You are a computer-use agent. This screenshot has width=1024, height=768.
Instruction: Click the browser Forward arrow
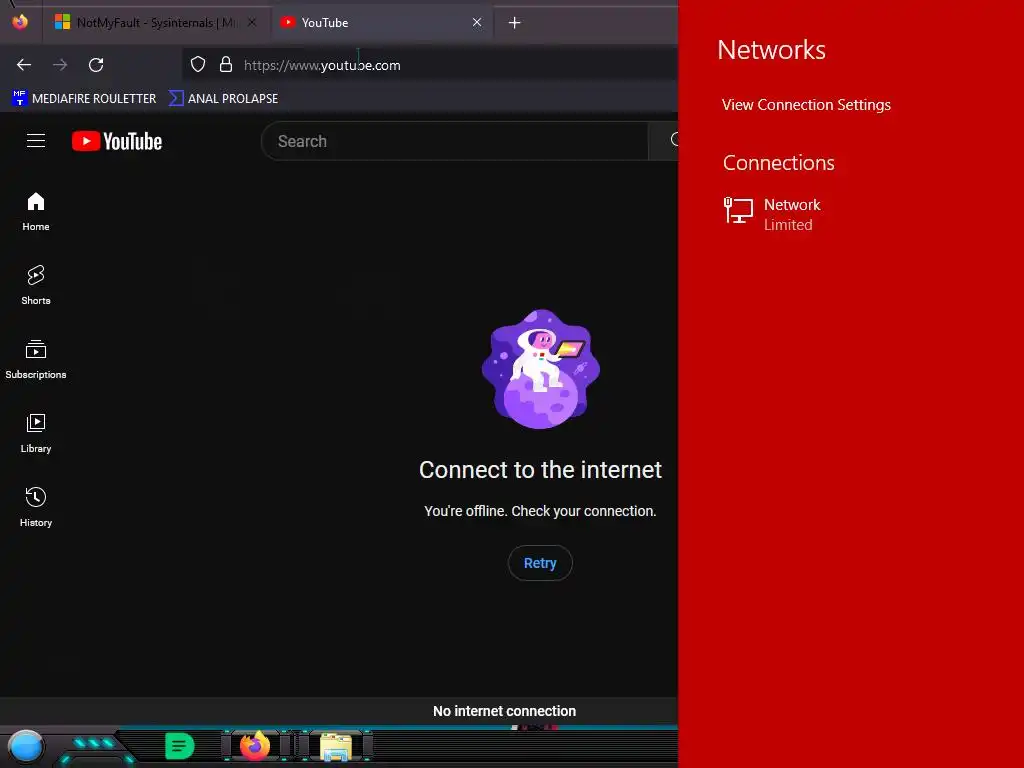tap(60, 65)
